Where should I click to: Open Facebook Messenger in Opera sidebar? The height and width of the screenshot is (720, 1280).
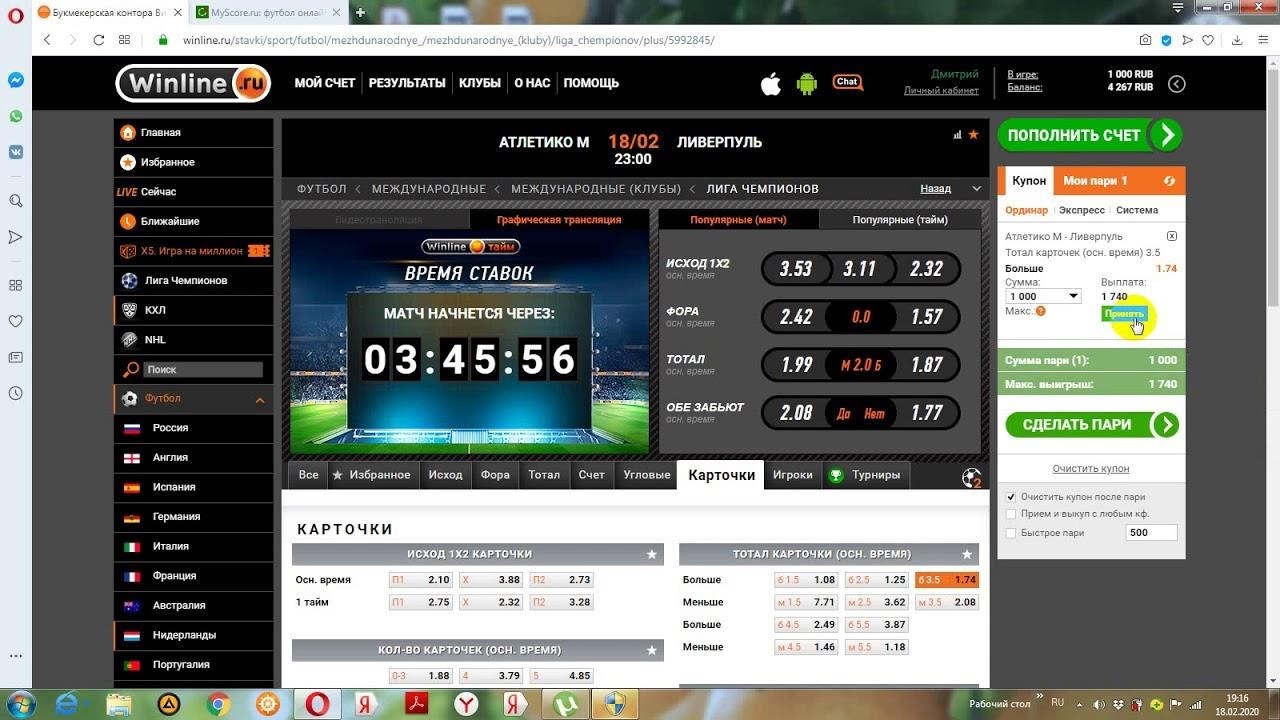[x=16, y=81]
